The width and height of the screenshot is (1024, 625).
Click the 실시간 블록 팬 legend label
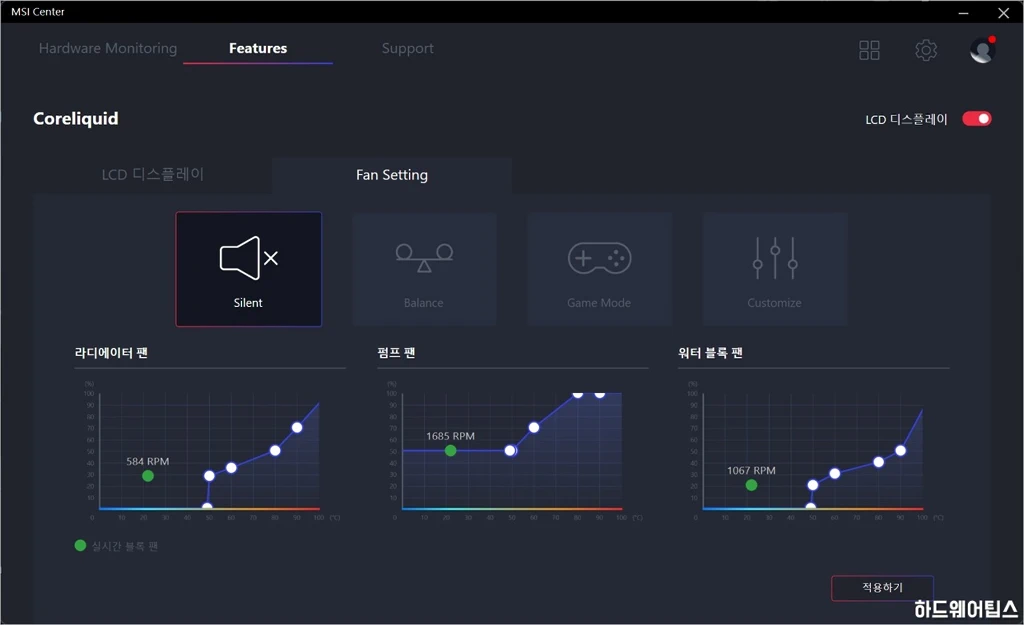click(125, 546)
